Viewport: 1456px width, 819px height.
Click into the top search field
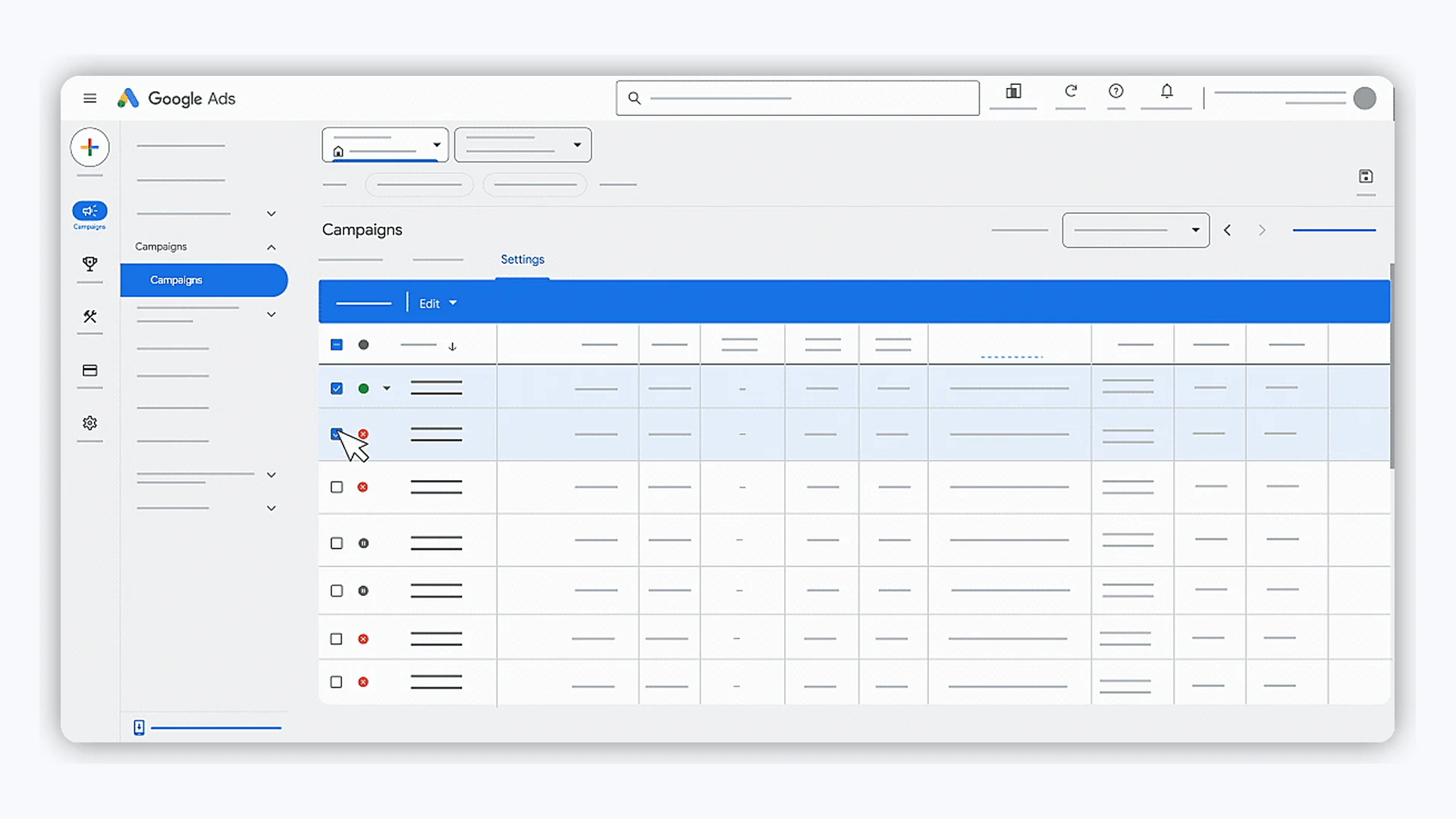798,99
